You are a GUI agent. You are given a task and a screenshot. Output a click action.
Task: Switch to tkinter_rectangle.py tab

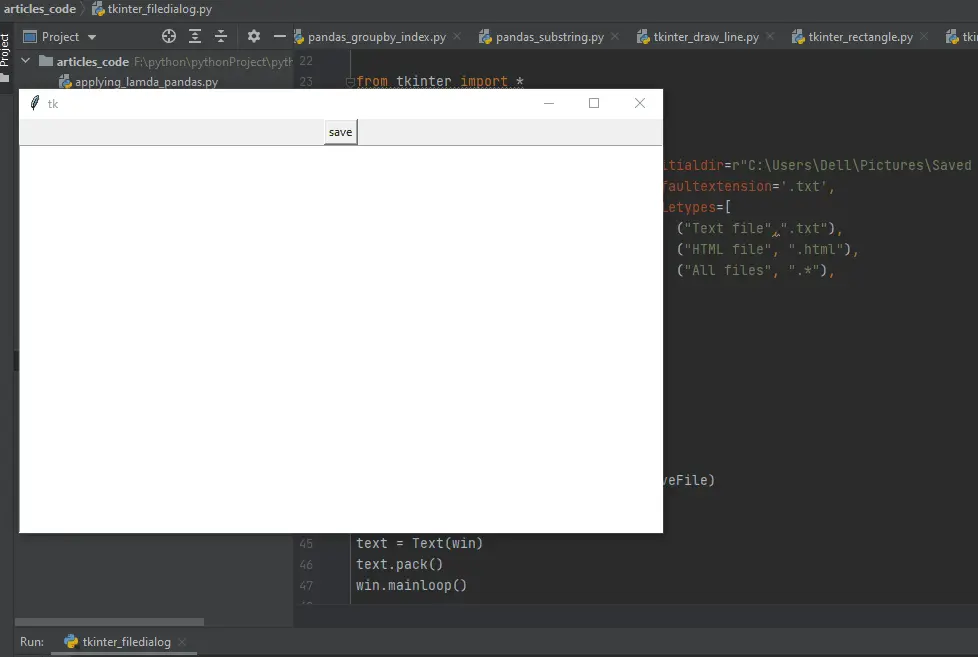pos(860,37)
